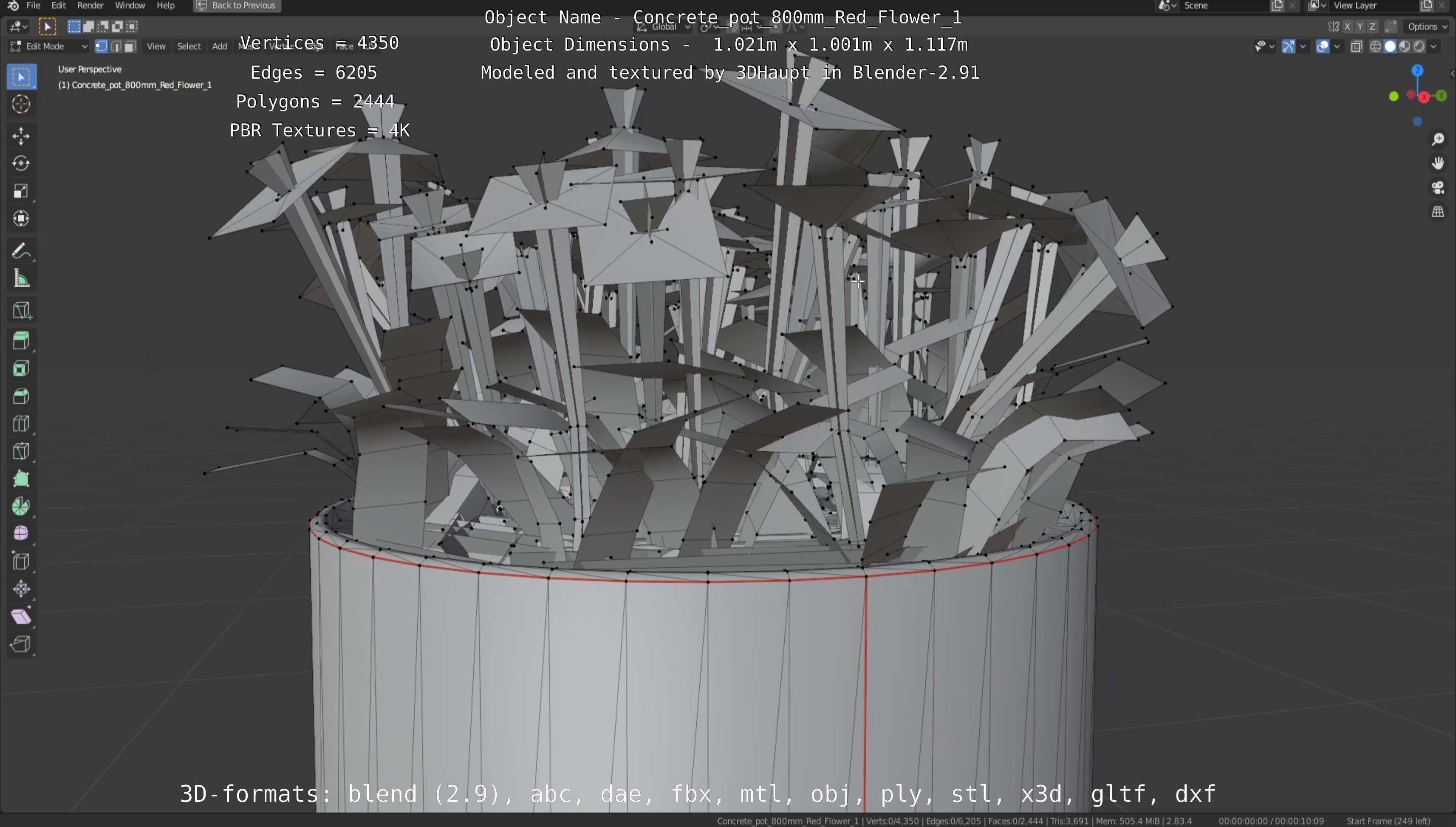Viewport: 1456px width, 827px height.
Task: Select the Shrink/Fatten tool
Action: point(22,589)
